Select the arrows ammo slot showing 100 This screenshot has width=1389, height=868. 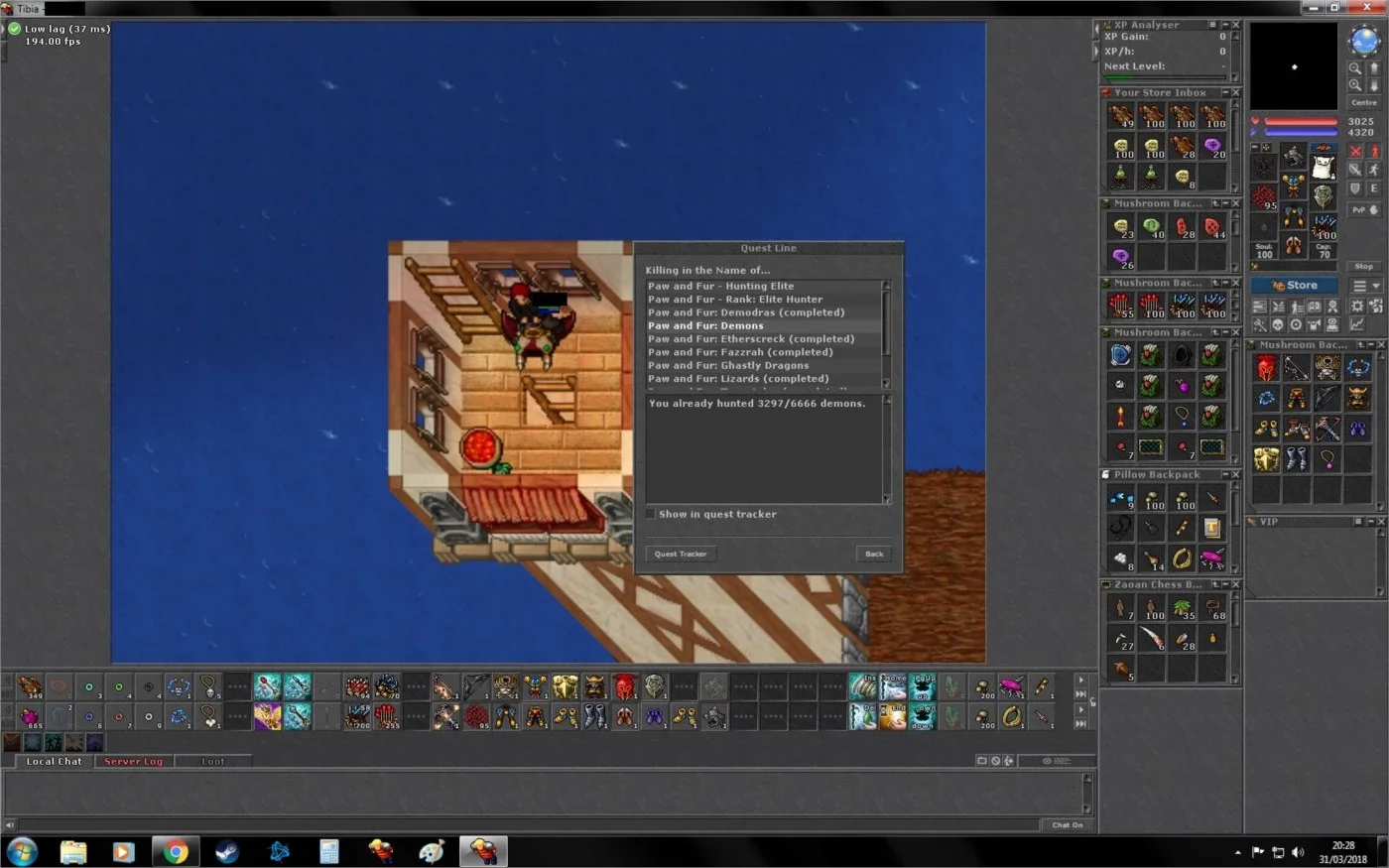pyautogui.click(x=1324, y=226)
